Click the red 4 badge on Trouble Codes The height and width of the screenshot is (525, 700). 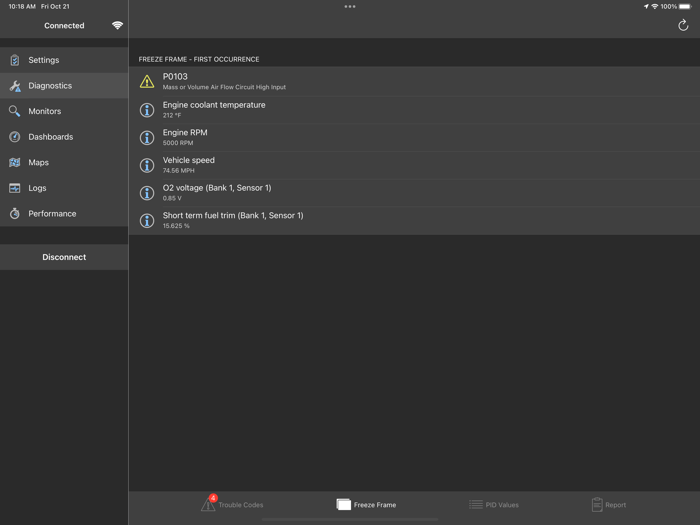tap(213, 498)
